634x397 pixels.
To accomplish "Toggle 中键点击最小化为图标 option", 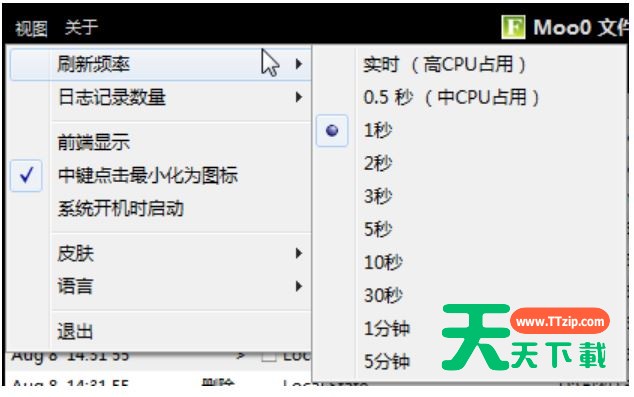I will tap(160, 175).
